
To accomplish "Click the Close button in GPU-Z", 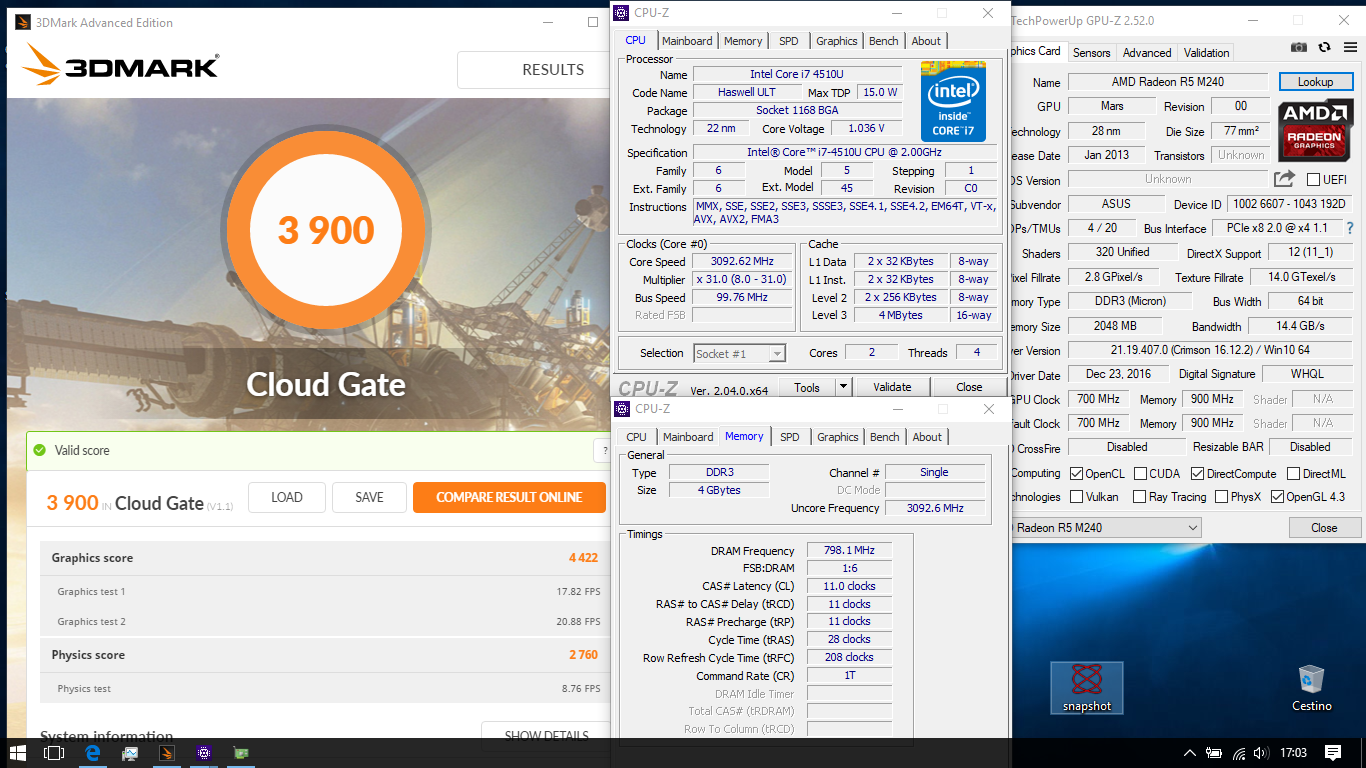I will (1324, 527).
